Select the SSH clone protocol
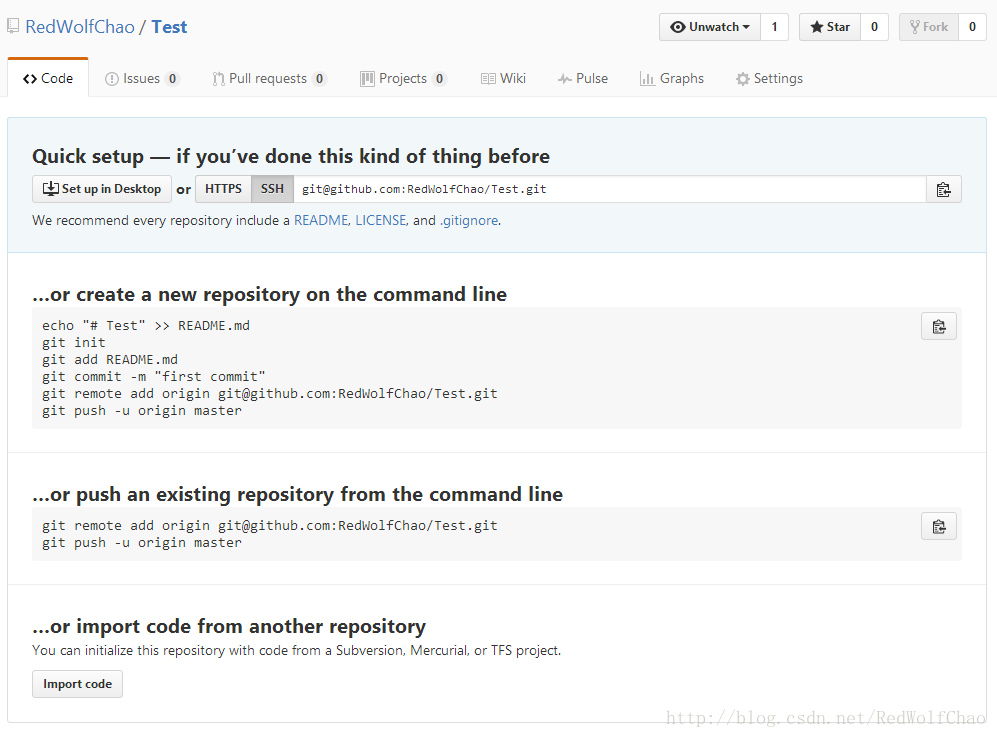This screenshot has height=738, width=997. [x=272, y=189]
